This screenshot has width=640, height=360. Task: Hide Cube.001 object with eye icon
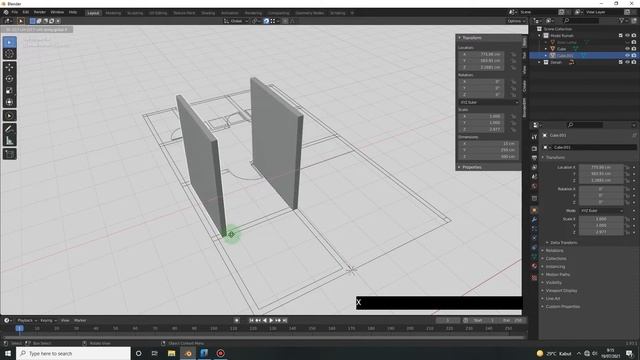click(x=627, y=55)
